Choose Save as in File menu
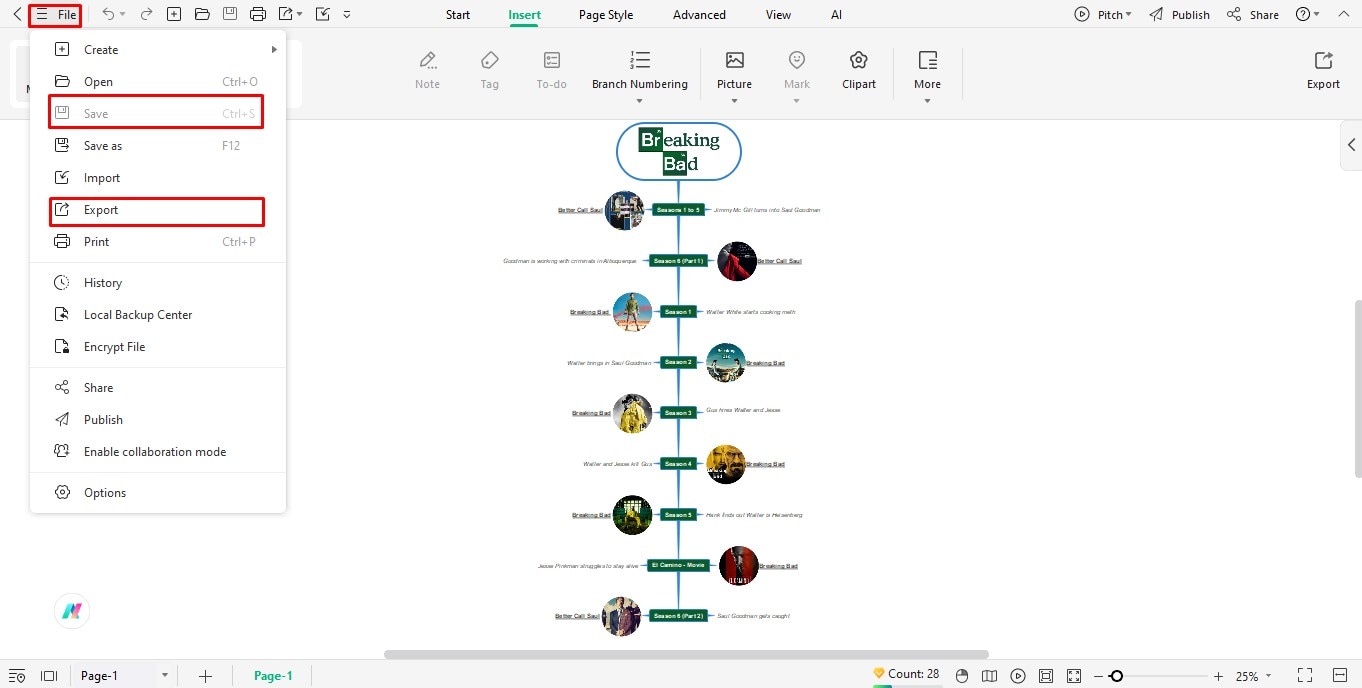The height and width of the screenshot is (688, 1362). point(158,146)
